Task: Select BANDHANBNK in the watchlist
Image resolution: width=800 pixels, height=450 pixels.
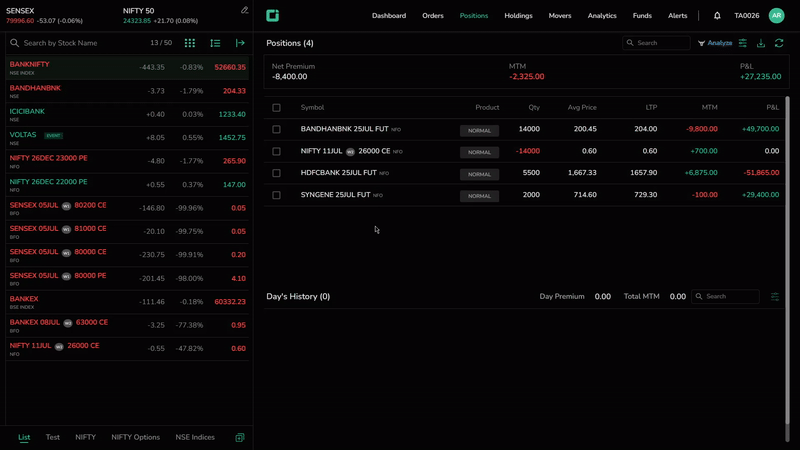Action: coord(127,91)
